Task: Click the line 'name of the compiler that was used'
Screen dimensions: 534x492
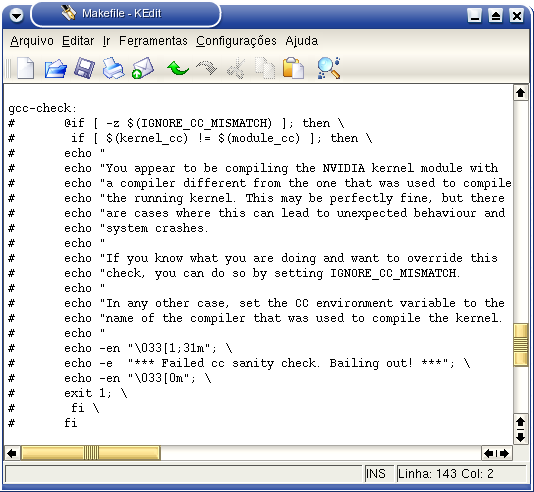Action: click(x=255, y=318)
